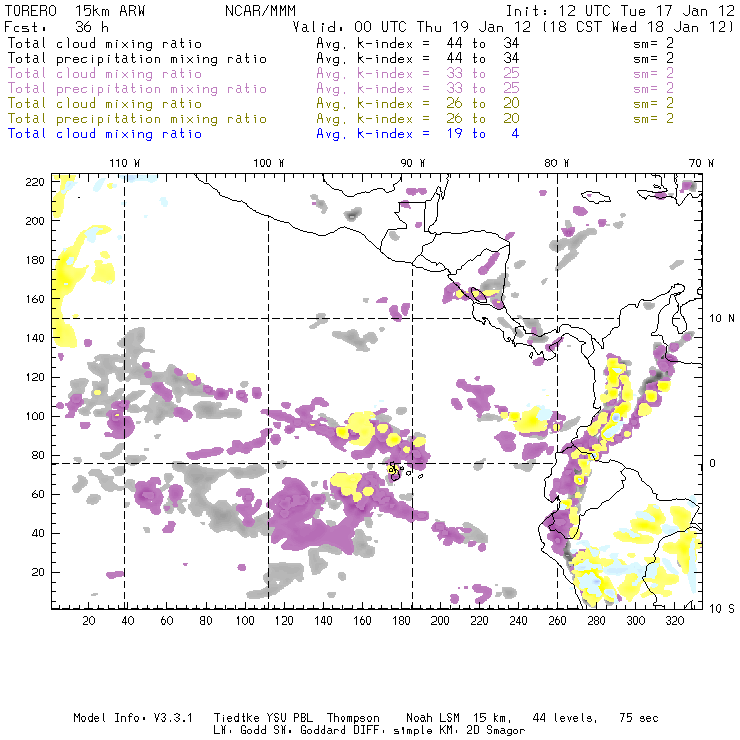The width and height of the screenshot is (740, 740).
Task: Click the '70 W' longitude label
Action: 701,163
